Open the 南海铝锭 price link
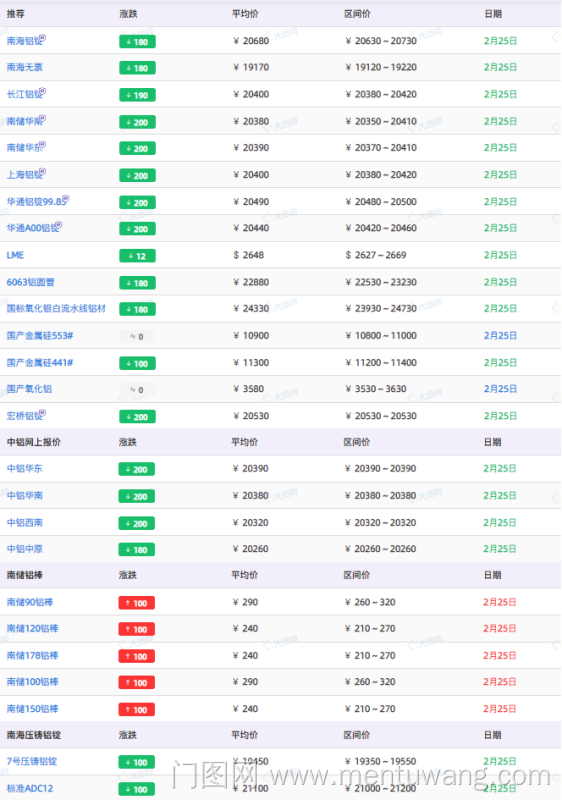562x800 pixels. coord(24,41)
